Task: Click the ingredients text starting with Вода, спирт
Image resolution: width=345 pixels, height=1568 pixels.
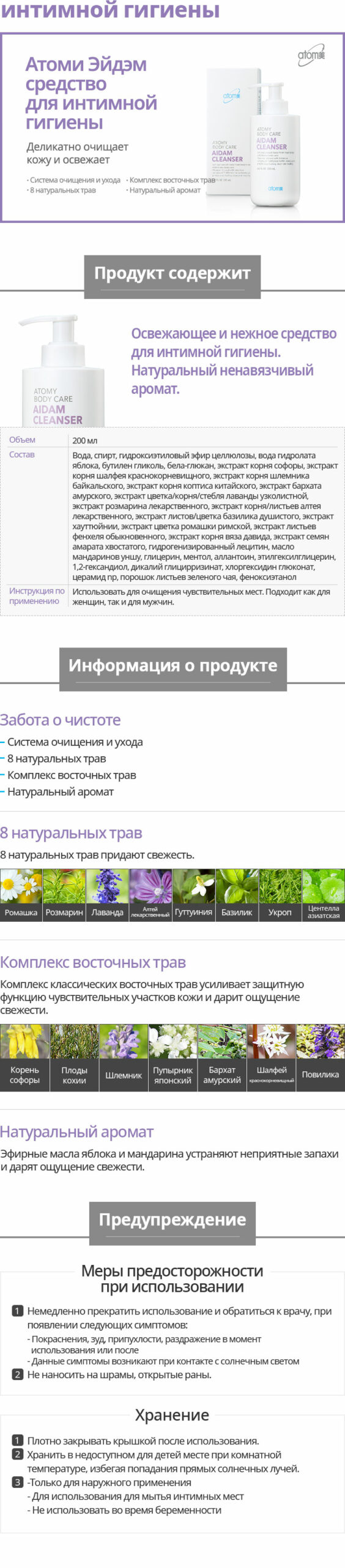Action: click(204, 516)
